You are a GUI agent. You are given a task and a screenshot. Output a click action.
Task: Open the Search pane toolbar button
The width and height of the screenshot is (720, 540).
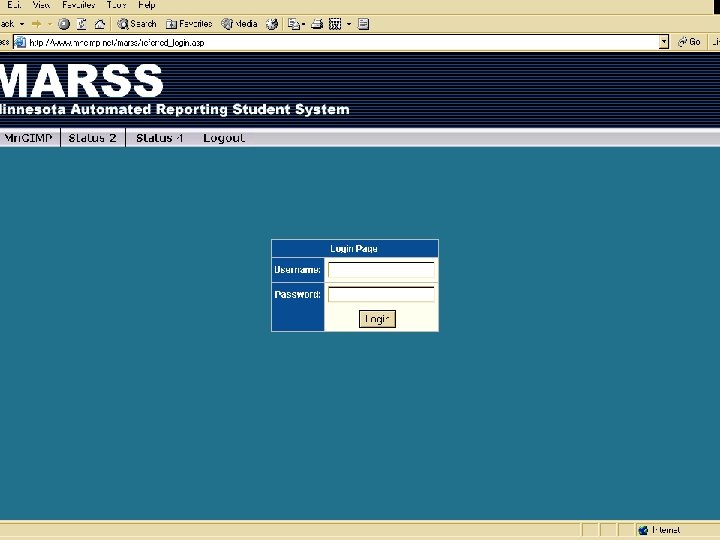point(136,24)
